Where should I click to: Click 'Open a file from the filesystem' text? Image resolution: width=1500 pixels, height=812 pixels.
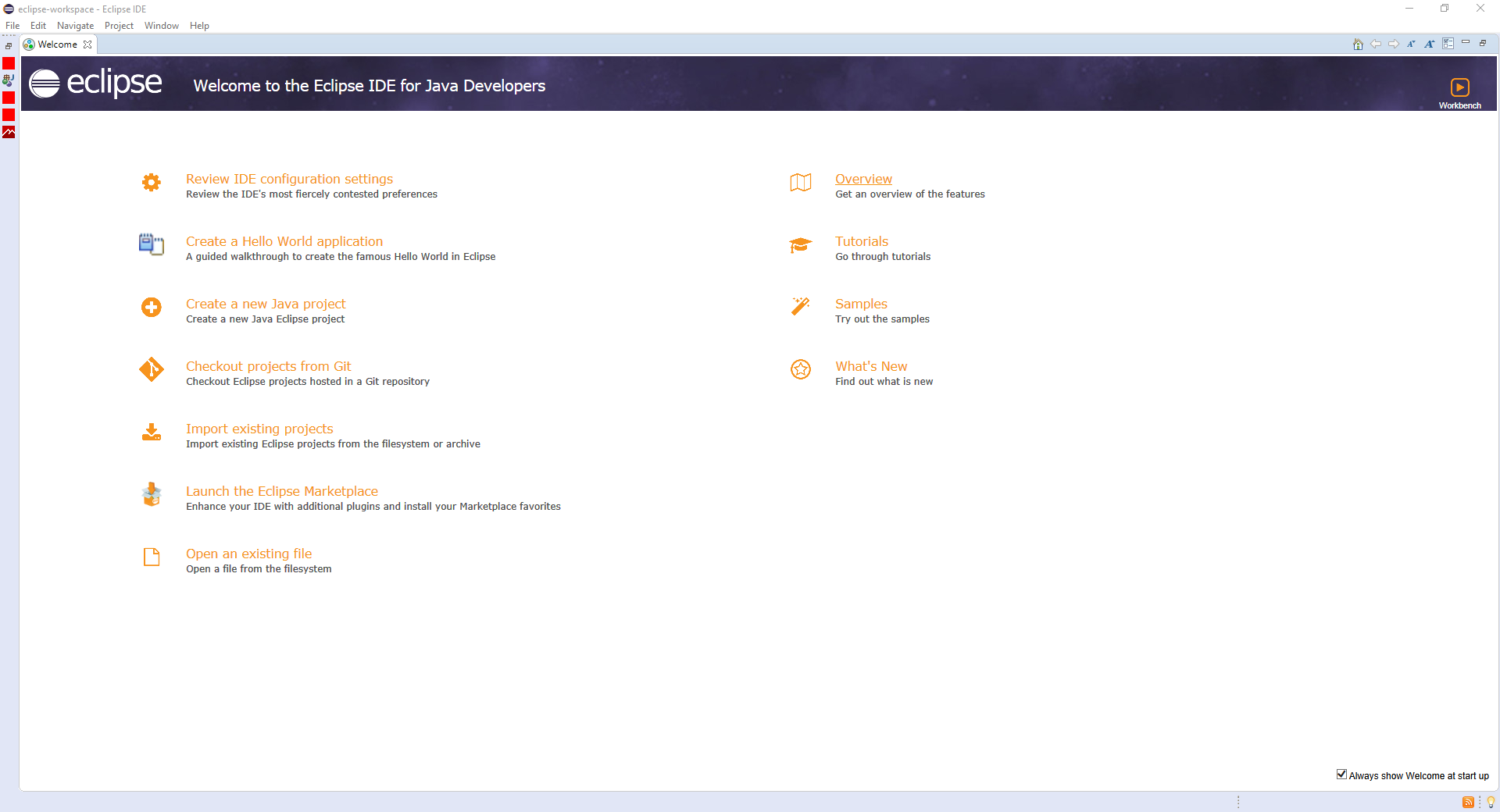pyautogui.click(x=259, y=569)
